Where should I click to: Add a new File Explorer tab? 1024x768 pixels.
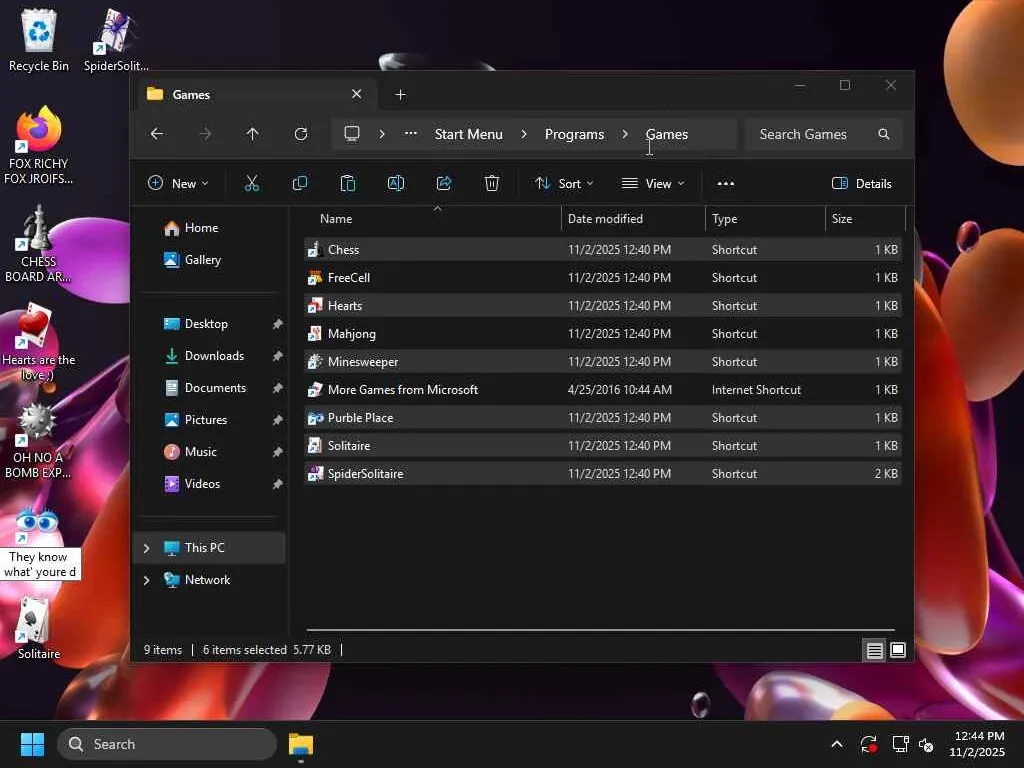[400, 95]
